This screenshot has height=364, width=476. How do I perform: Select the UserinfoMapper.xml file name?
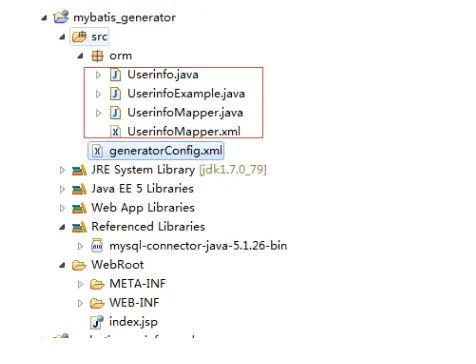[x=184, y=131]
